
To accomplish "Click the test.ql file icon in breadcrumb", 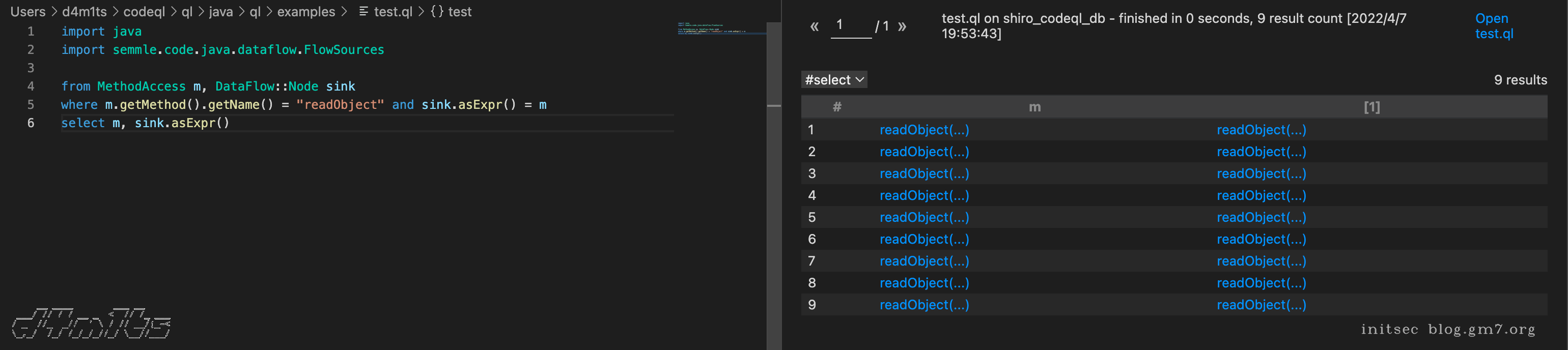I will pos(363,12).
